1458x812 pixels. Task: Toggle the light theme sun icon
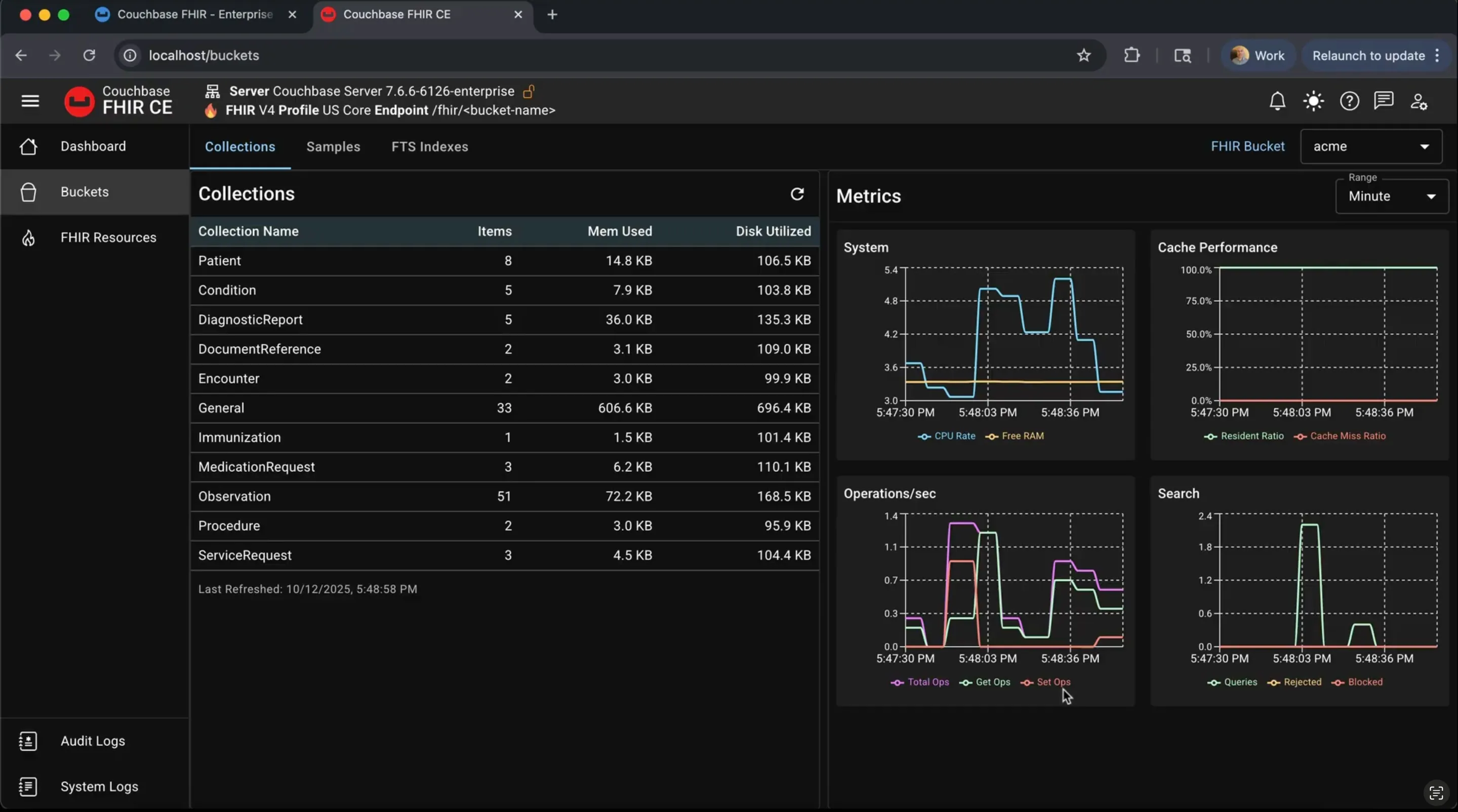tap(1313, 101)
